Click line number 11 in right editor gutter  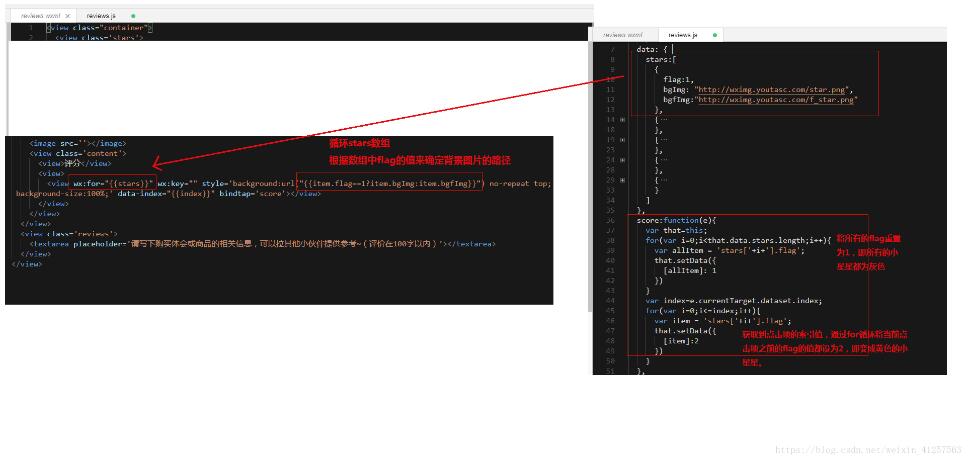611,89
